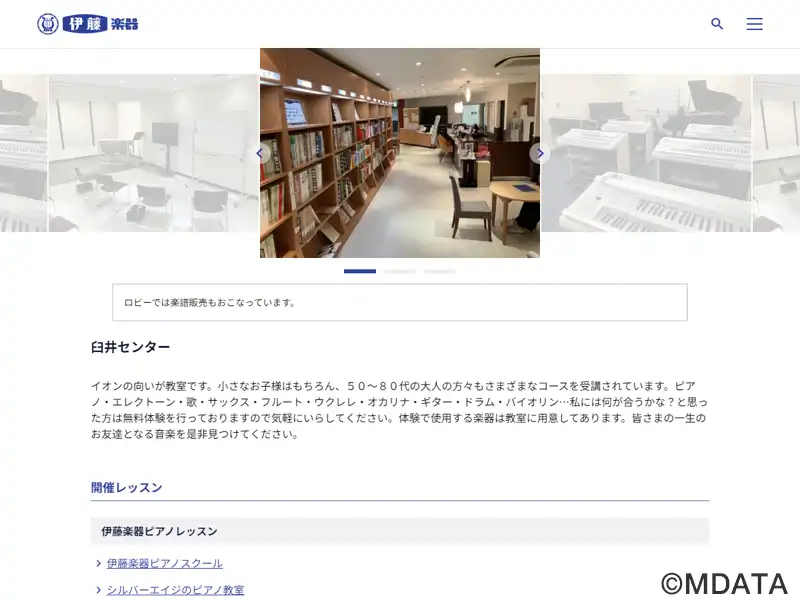Show previous carousel photo with left arrow
This screenshot has width=800, height=600.
pos(260,153)
